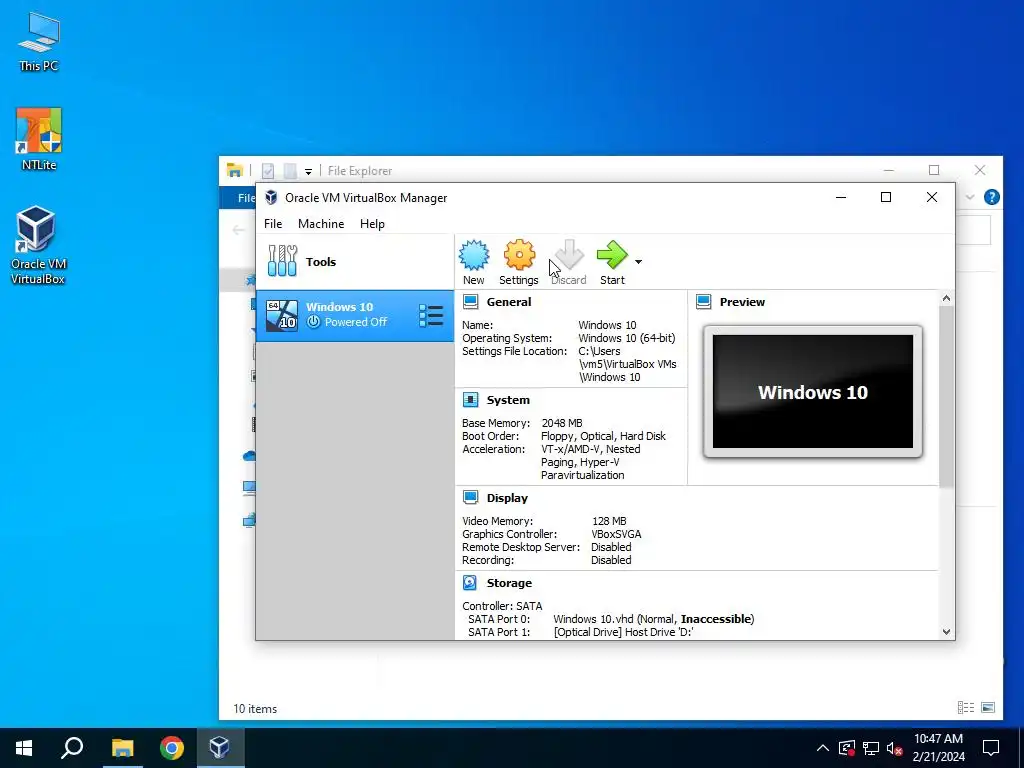
Task: Open the Help menu in VirtualBox
Action: tap(372, 223)
